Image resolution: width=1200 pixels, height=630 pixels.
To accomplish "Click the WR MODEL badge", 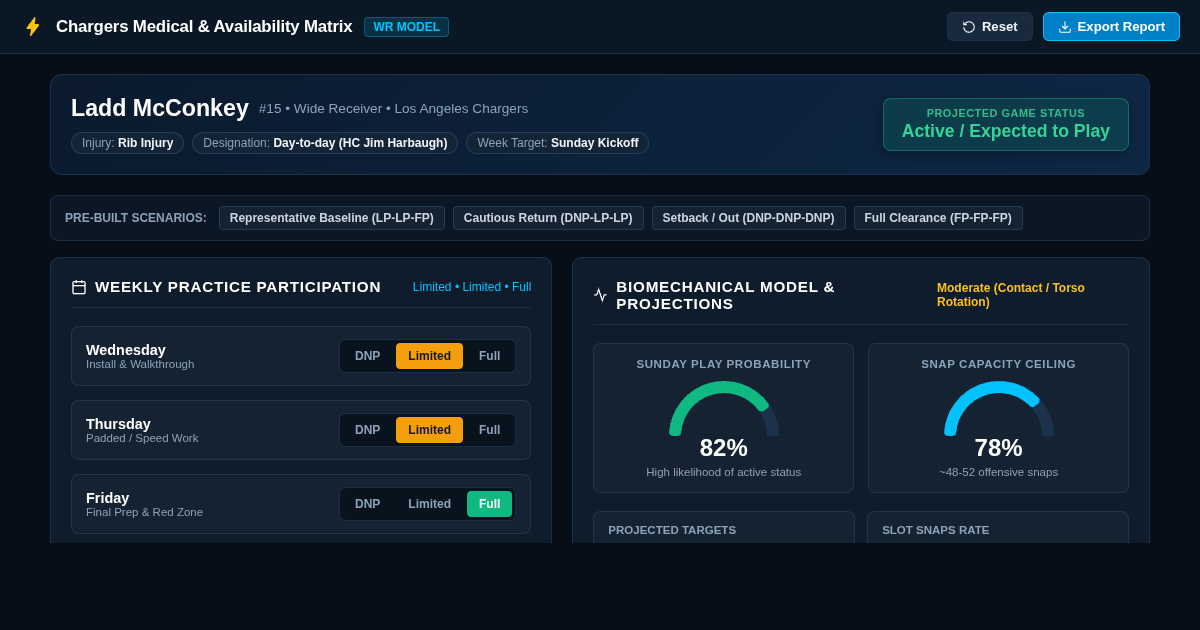I will tap(406, 27).
